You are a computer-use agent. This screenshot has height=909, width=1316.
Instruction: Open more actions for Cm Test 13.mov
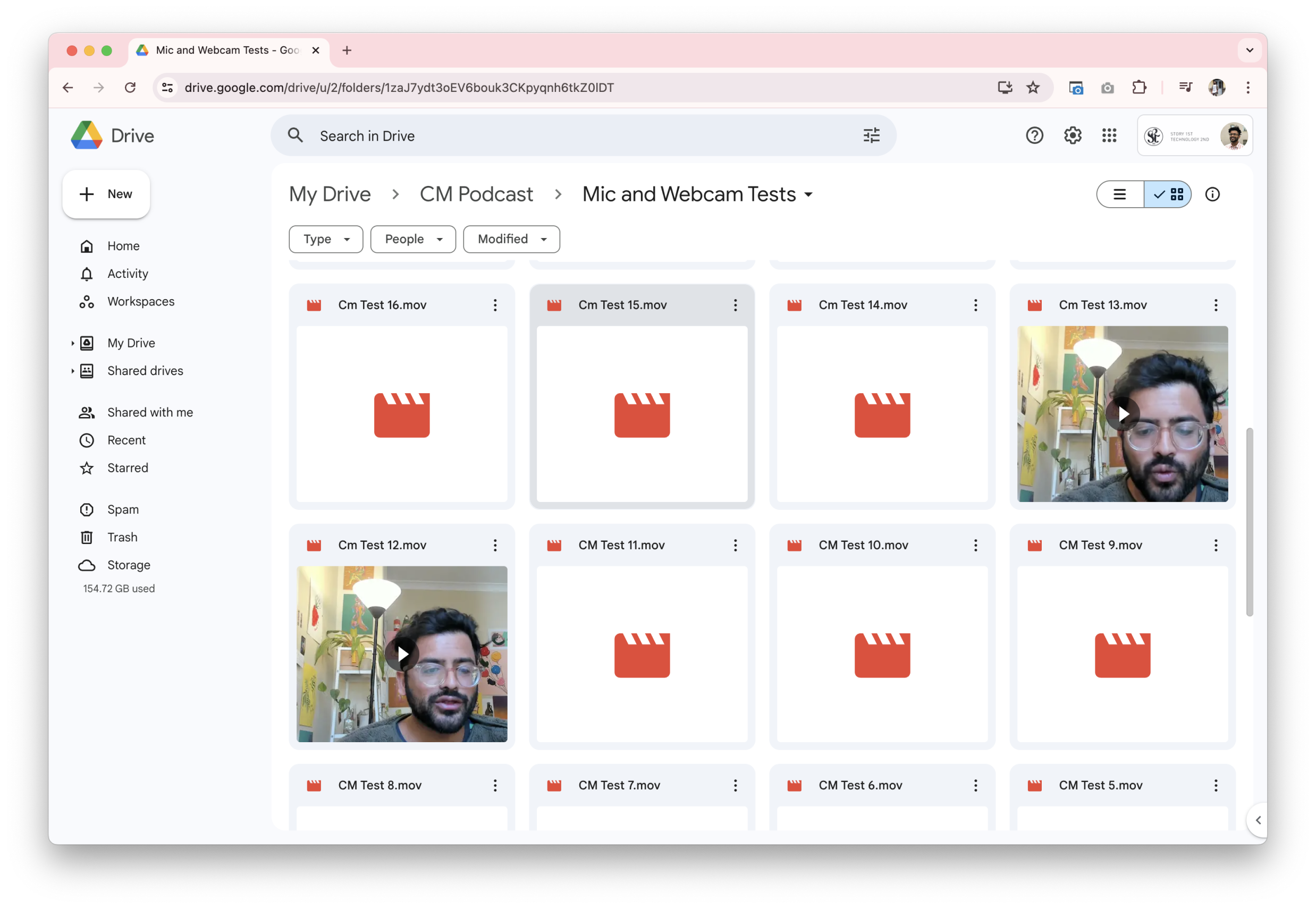point(1215,305)
